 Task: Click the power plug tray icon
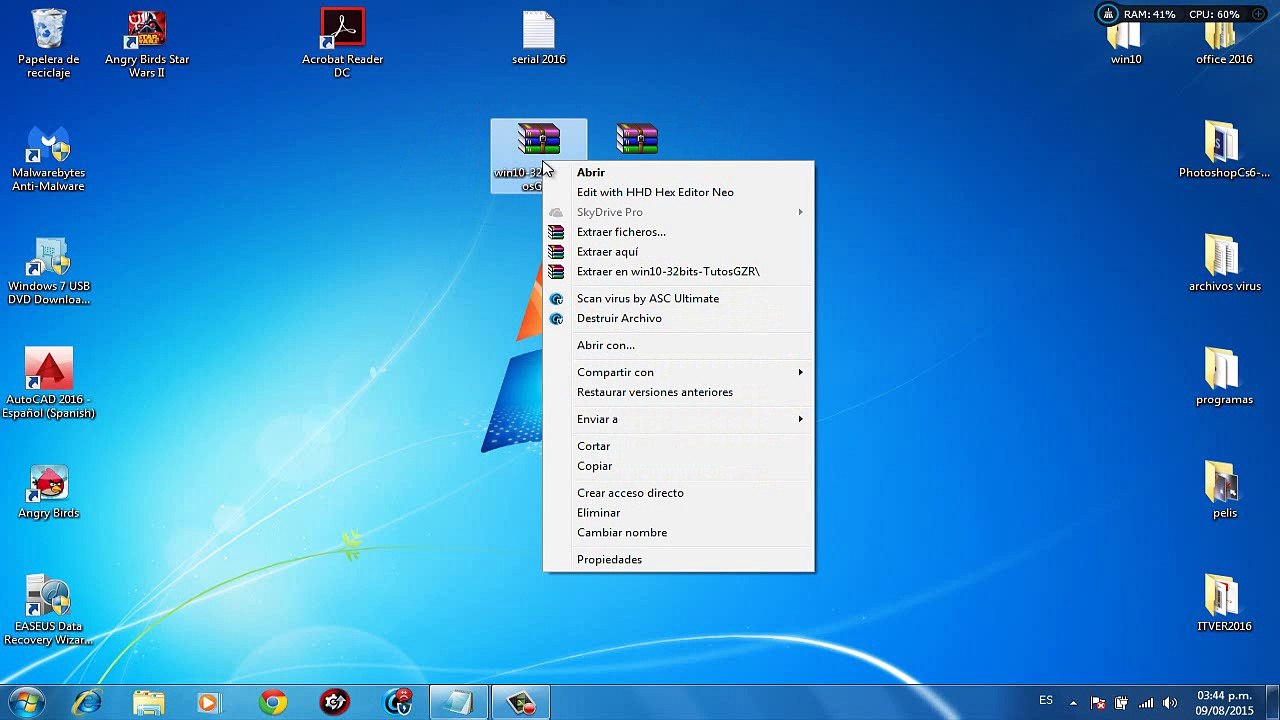point(1121,703)
